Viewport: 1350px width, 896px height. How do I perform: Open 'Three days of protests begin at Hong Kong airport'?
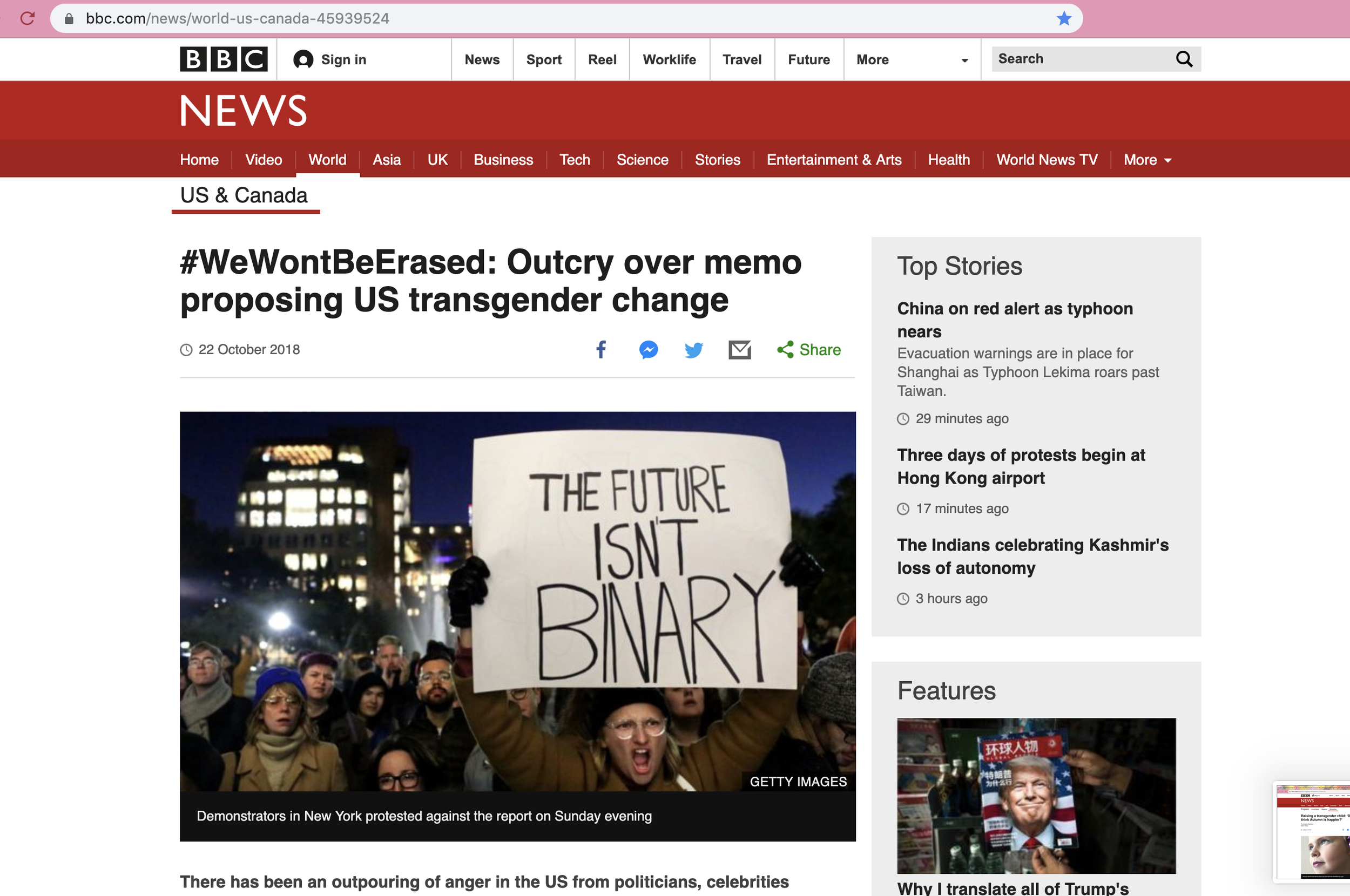(x=1021, y=466)
